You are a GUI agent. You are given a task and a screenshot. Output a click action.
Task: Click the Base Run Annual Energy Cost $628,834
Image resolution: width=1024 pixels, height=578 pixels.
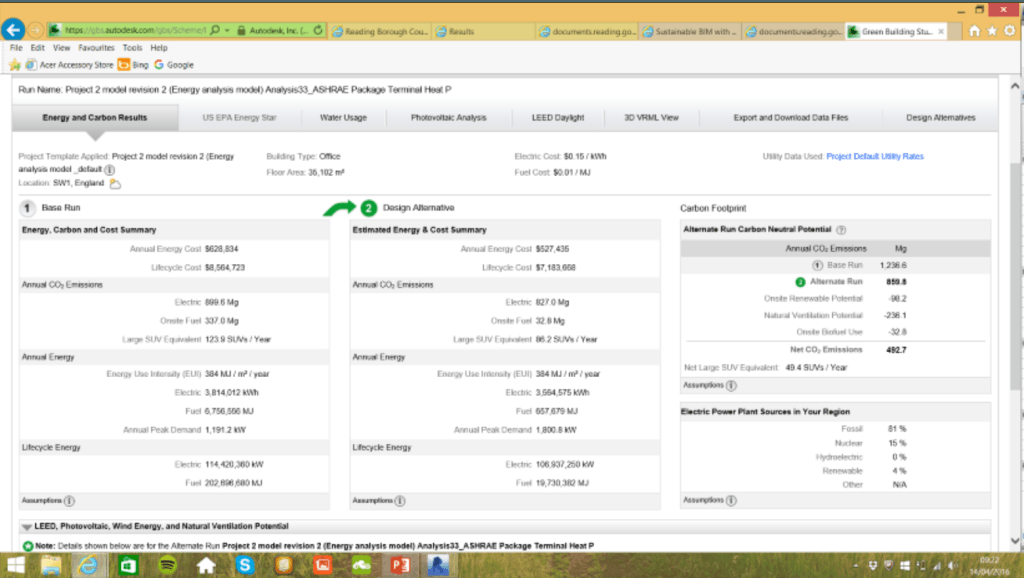pos(221,249)
